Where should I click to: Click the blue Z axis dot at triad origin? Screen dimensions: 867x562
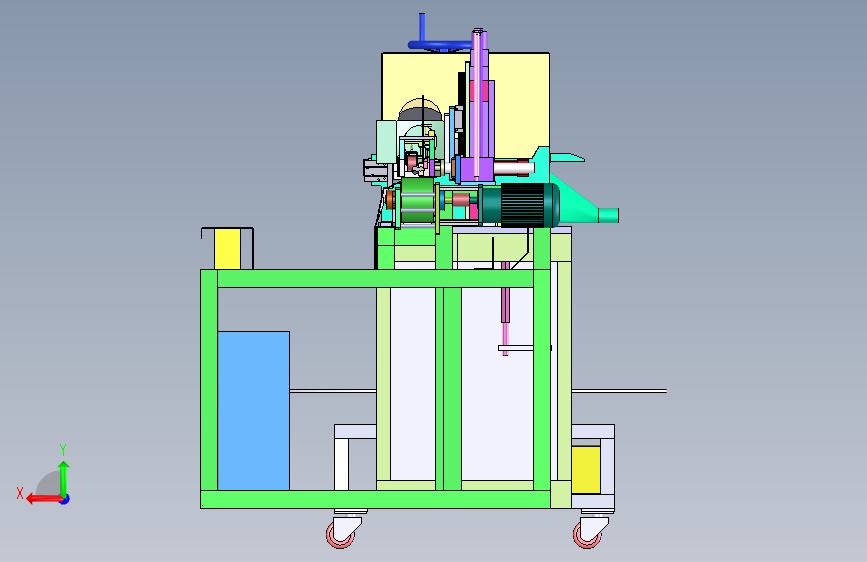pyautogui.click(x=65, y=499)
